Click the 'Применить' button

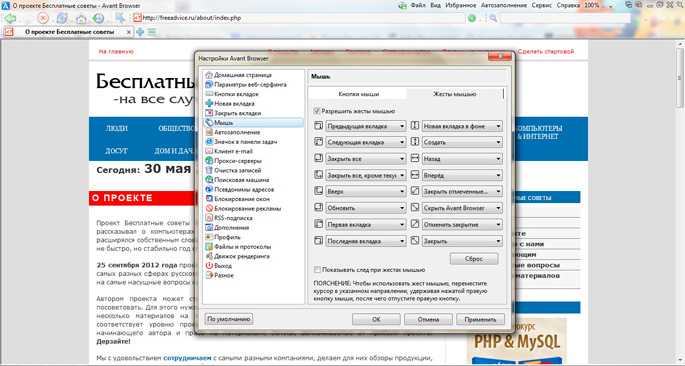point(480,320)
